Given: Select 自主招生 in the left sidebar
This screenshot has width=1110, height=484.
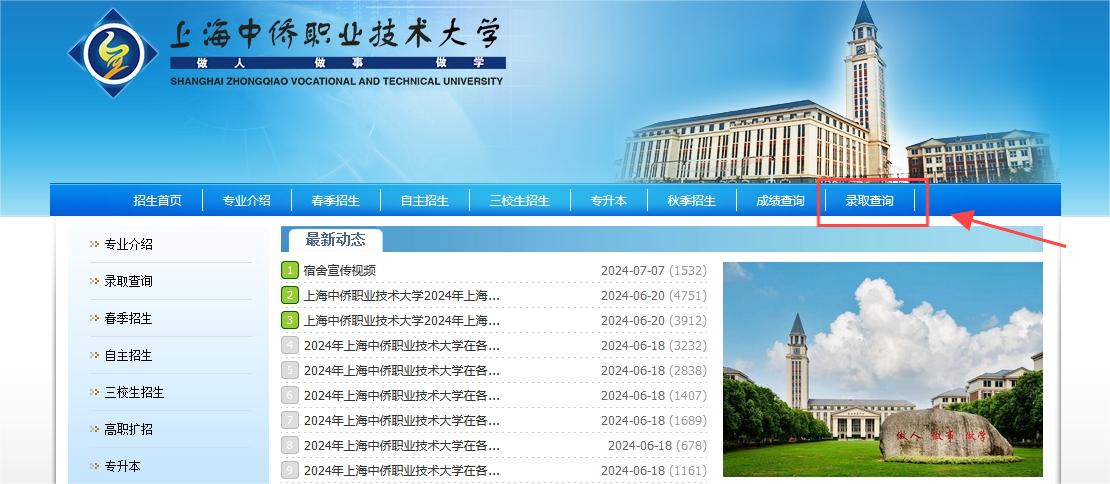Looking at the screenshot, I should pos(129,355).
